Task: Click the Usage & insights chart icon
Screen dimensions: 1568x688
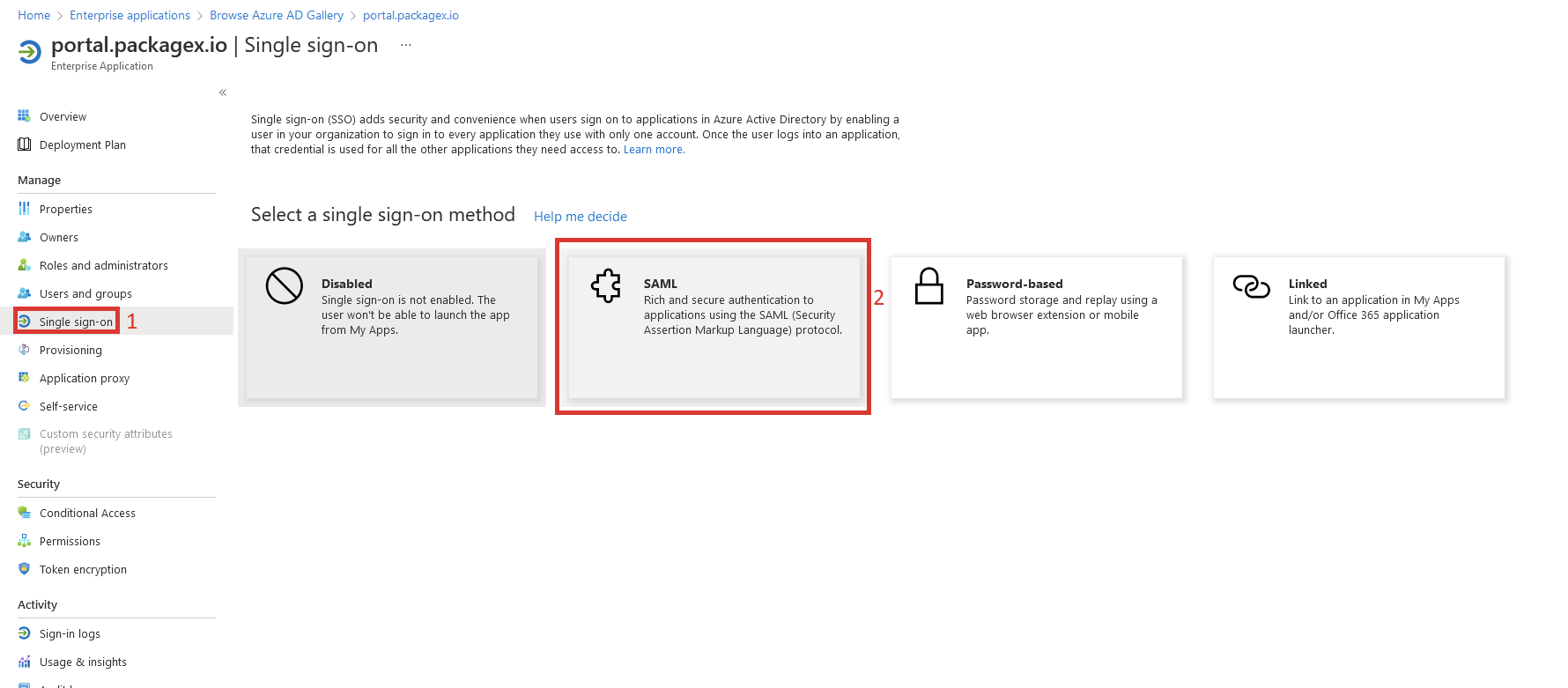Action: coord(24,662)
